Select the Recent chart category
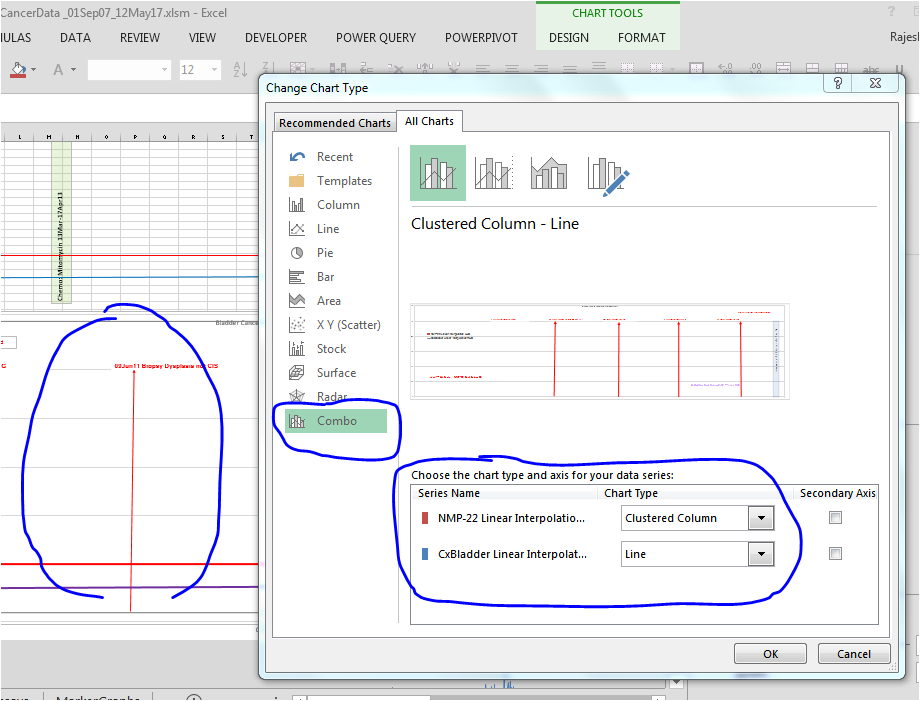This screenshot has width=920, height=701. click(334, 157)
